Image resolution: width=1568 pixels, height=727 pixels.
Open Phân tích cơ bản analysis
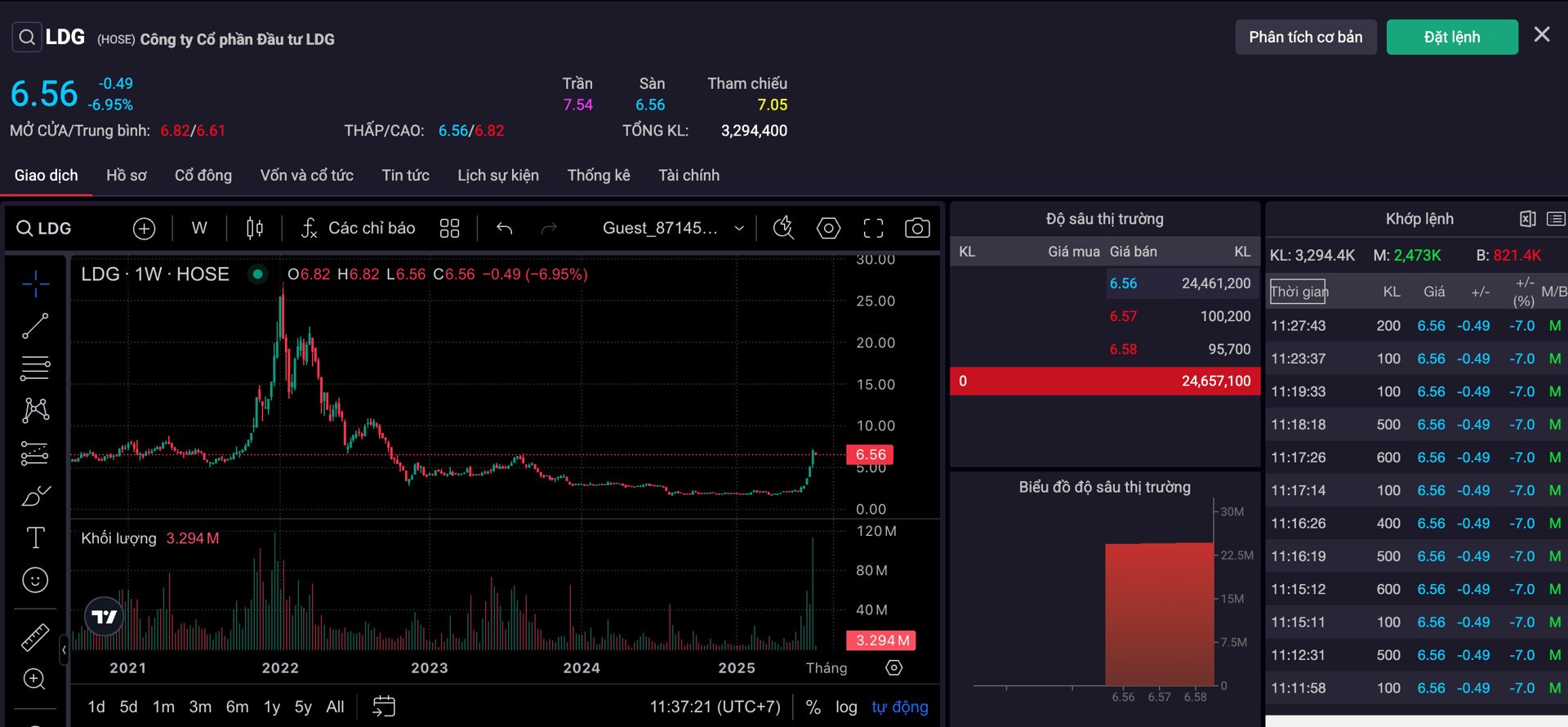pyautogui.click(x=1306, y=38)
